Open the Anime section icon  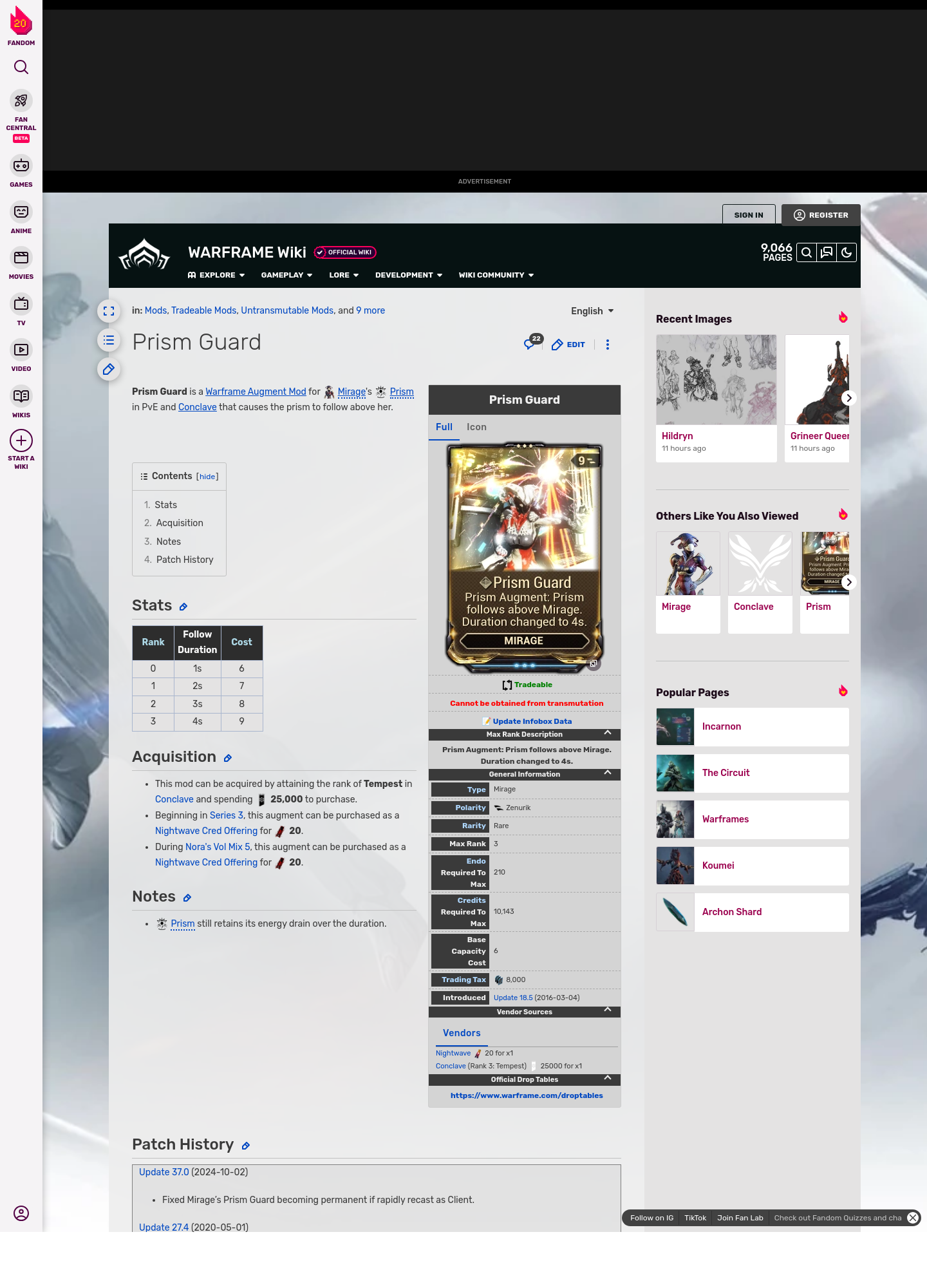point(21,212)
